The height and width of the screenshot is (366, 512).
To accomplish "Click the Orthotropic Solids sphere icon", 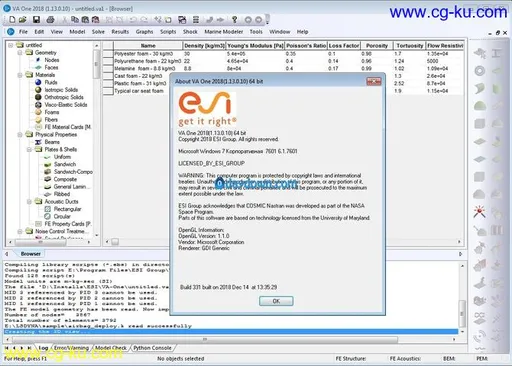I will [38, 97].
